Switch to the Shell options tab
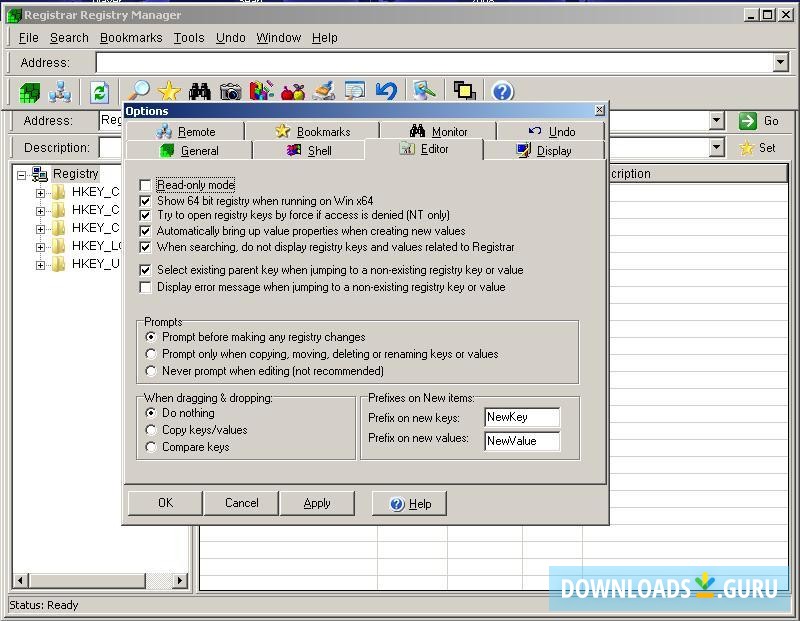This screenshot has height=621, width=800. coord(309,151)
